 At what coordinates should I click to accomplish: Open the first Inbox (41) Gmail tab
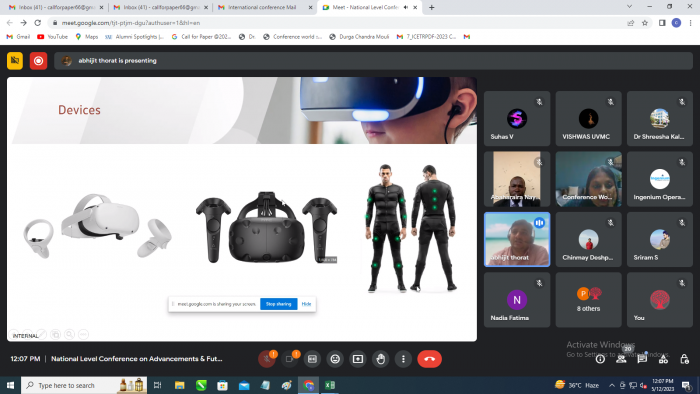tap(56, 7)
